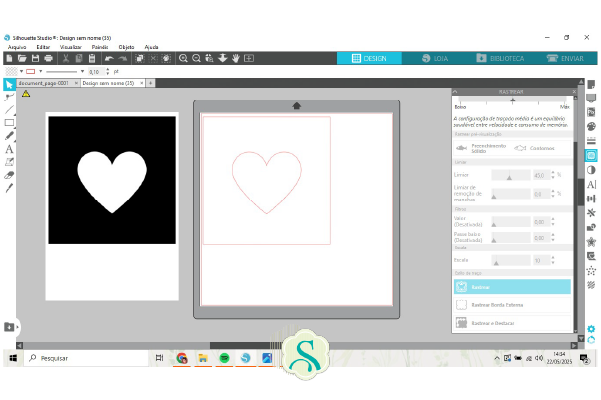Click Rastrear Borda Externa button

pos(512,305)
